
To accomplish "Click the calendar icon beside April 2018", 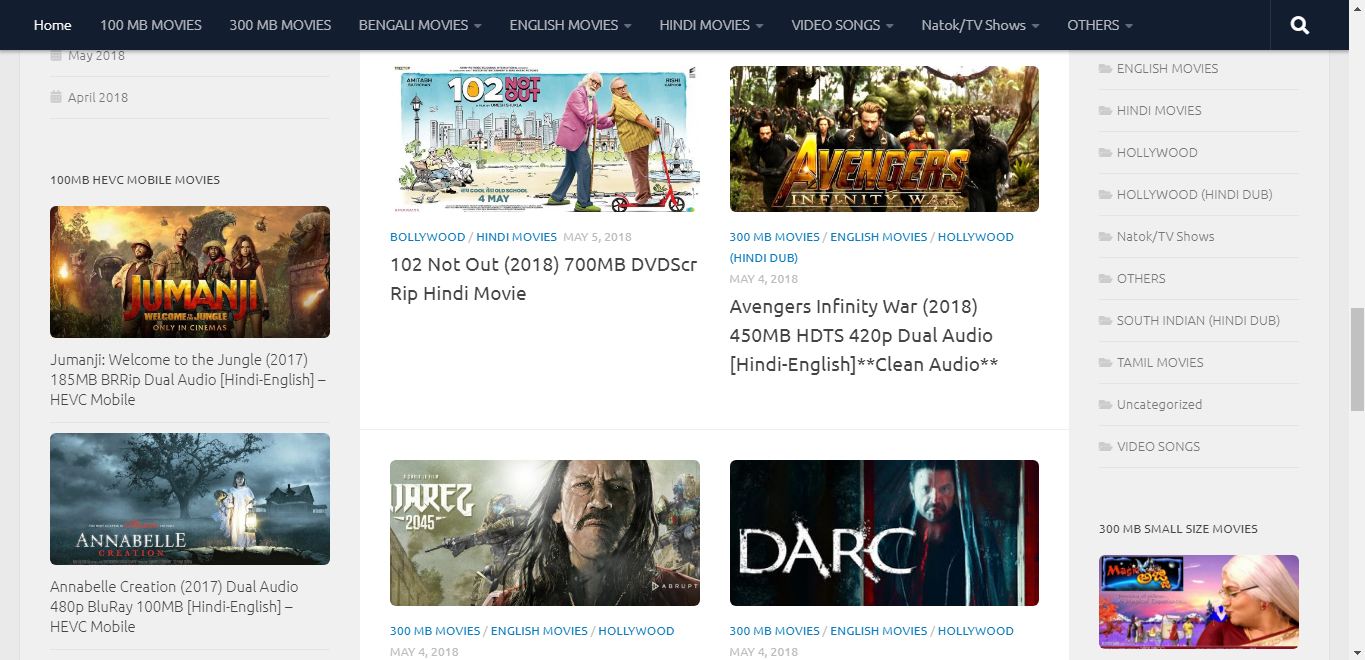I will (58, 97).
